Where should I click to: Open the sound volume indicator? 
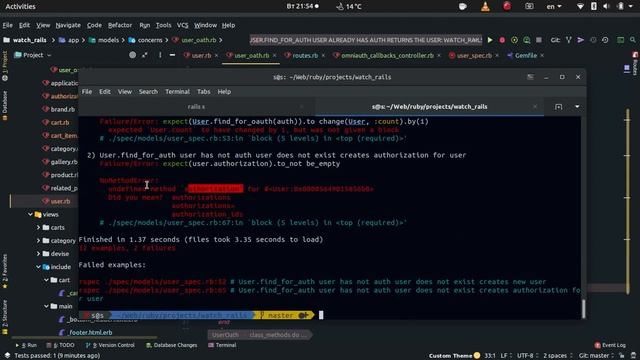(x=607, y=7)
